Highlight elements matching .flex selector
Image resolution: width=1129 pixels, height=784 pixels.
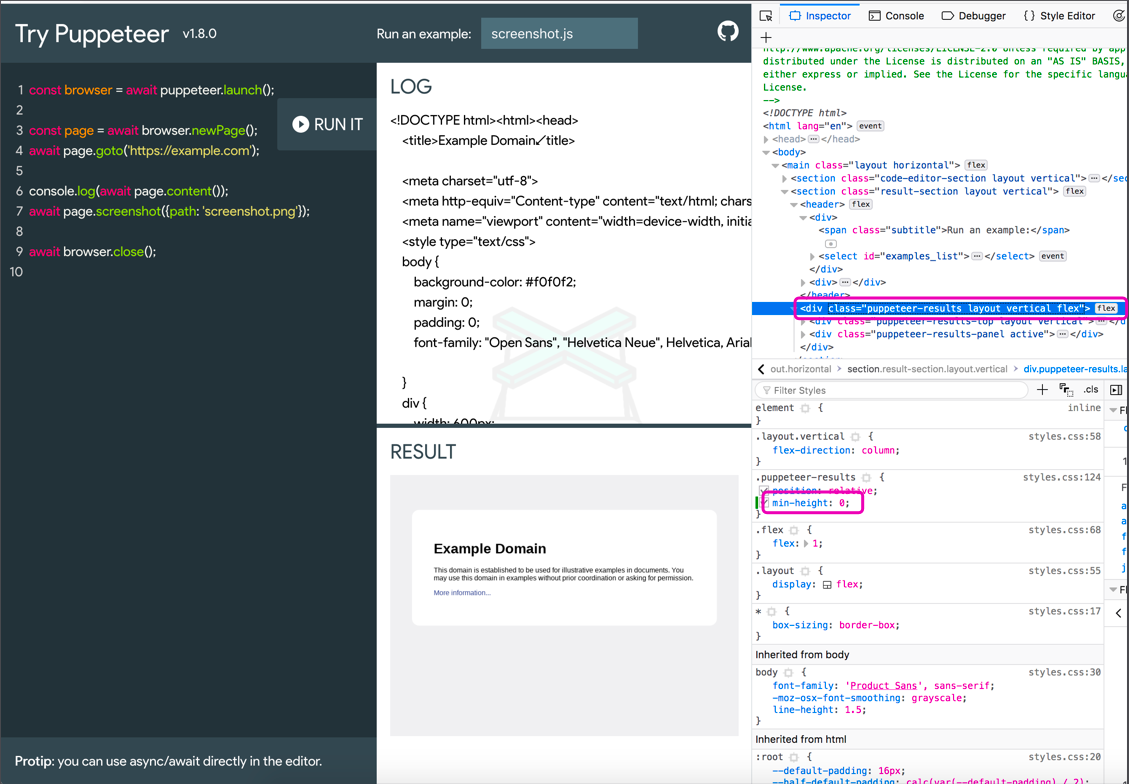[x=793, y=530]
